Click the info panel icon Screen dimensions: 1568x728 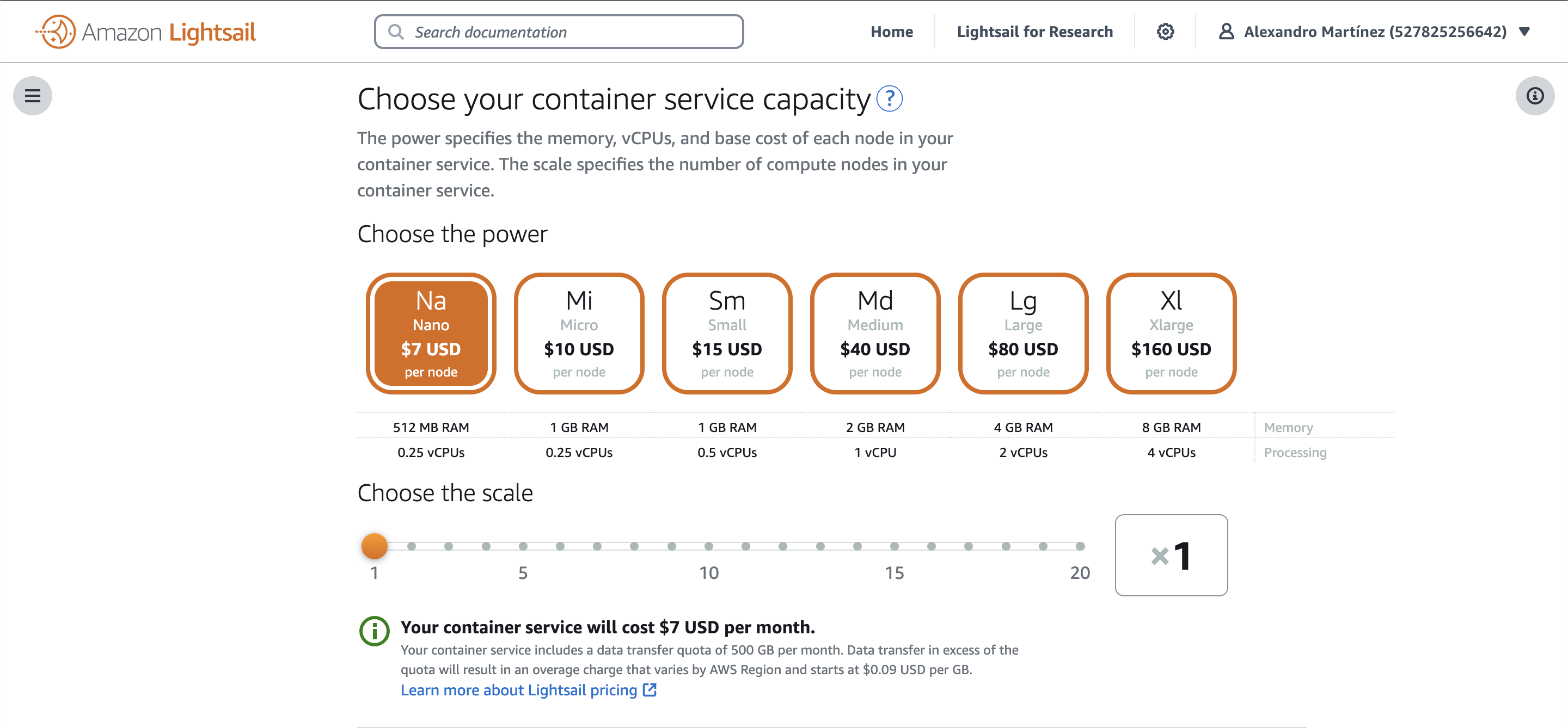[x=1535, y=95]
